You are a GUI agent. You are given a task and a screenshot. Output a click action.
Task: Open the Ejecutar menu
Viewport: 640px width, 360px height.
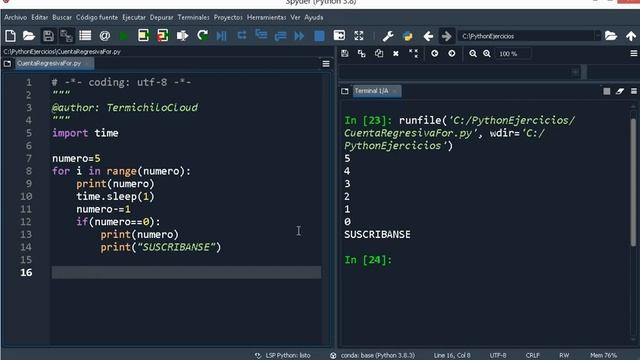(134, 18)
